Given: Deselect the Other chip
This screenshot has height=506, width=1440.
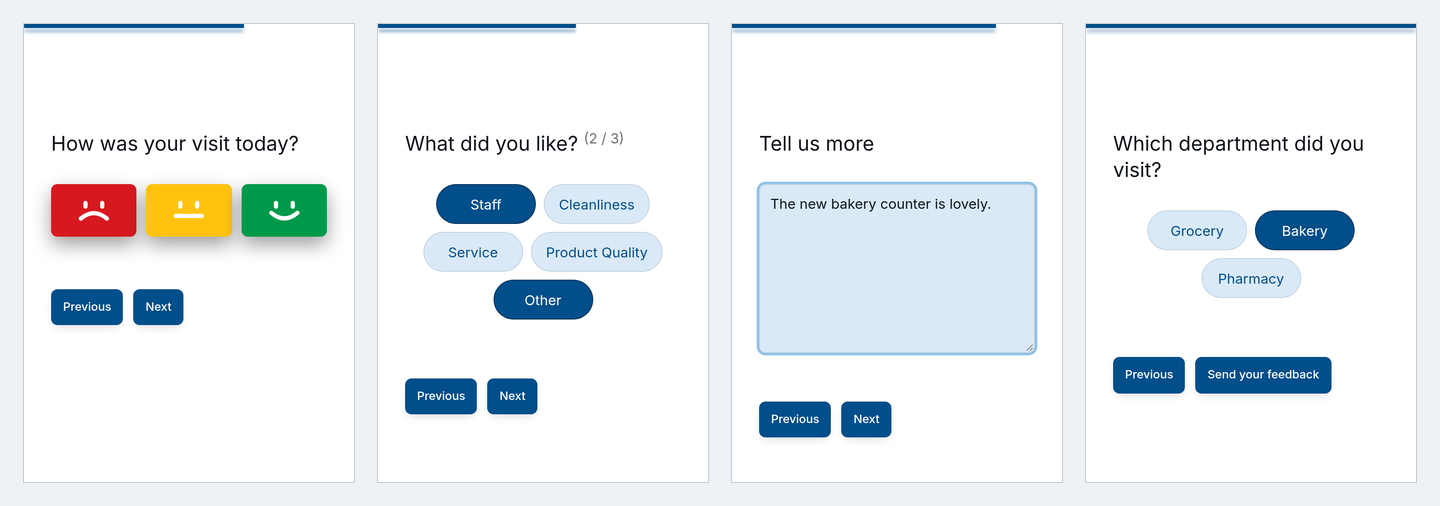Looking at the screenshot, I should point(543,300).
